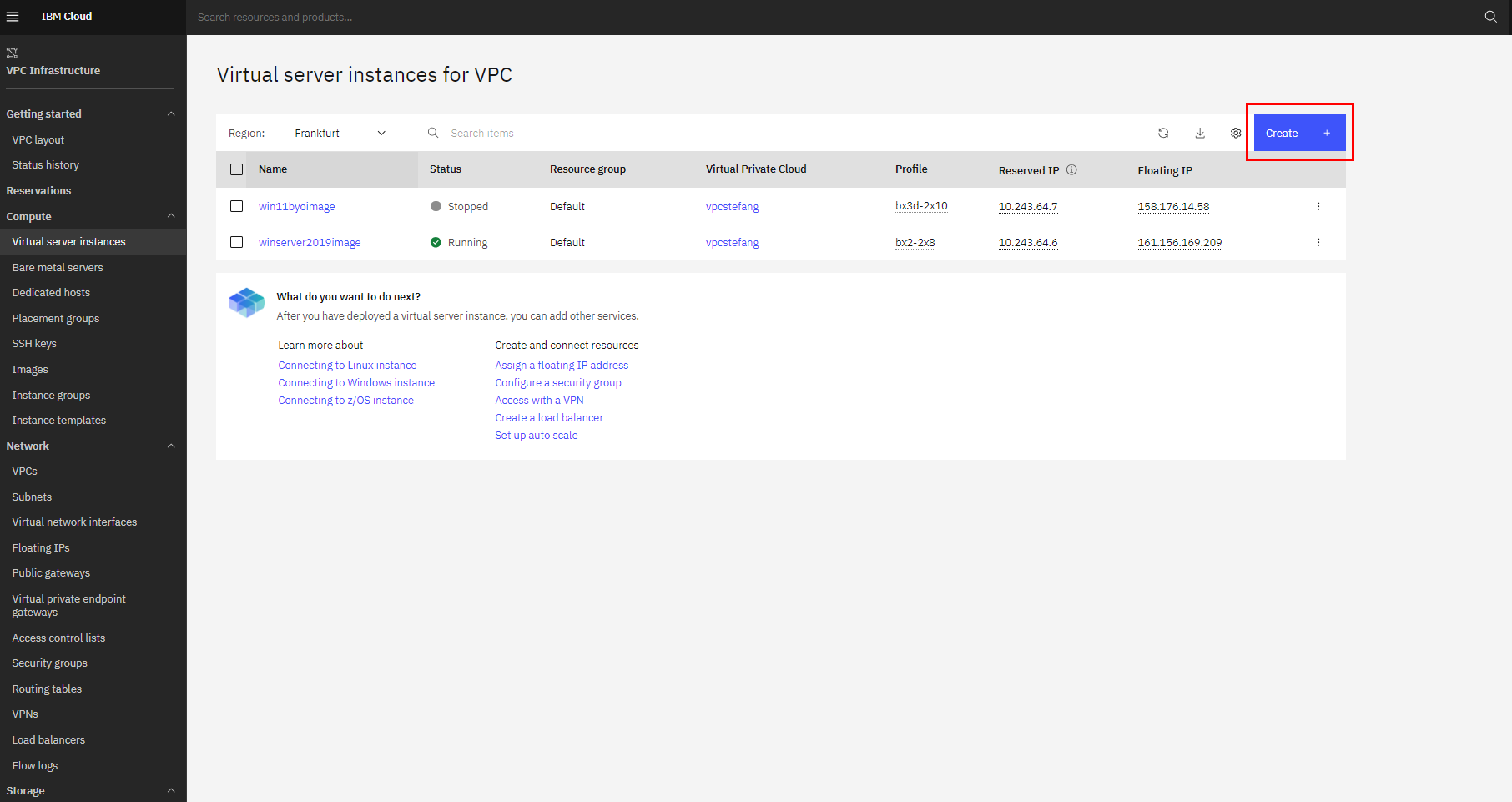Select all instances with the header checkbox
The height and width of the screenshot is (802, 1512).
point(236,169)
